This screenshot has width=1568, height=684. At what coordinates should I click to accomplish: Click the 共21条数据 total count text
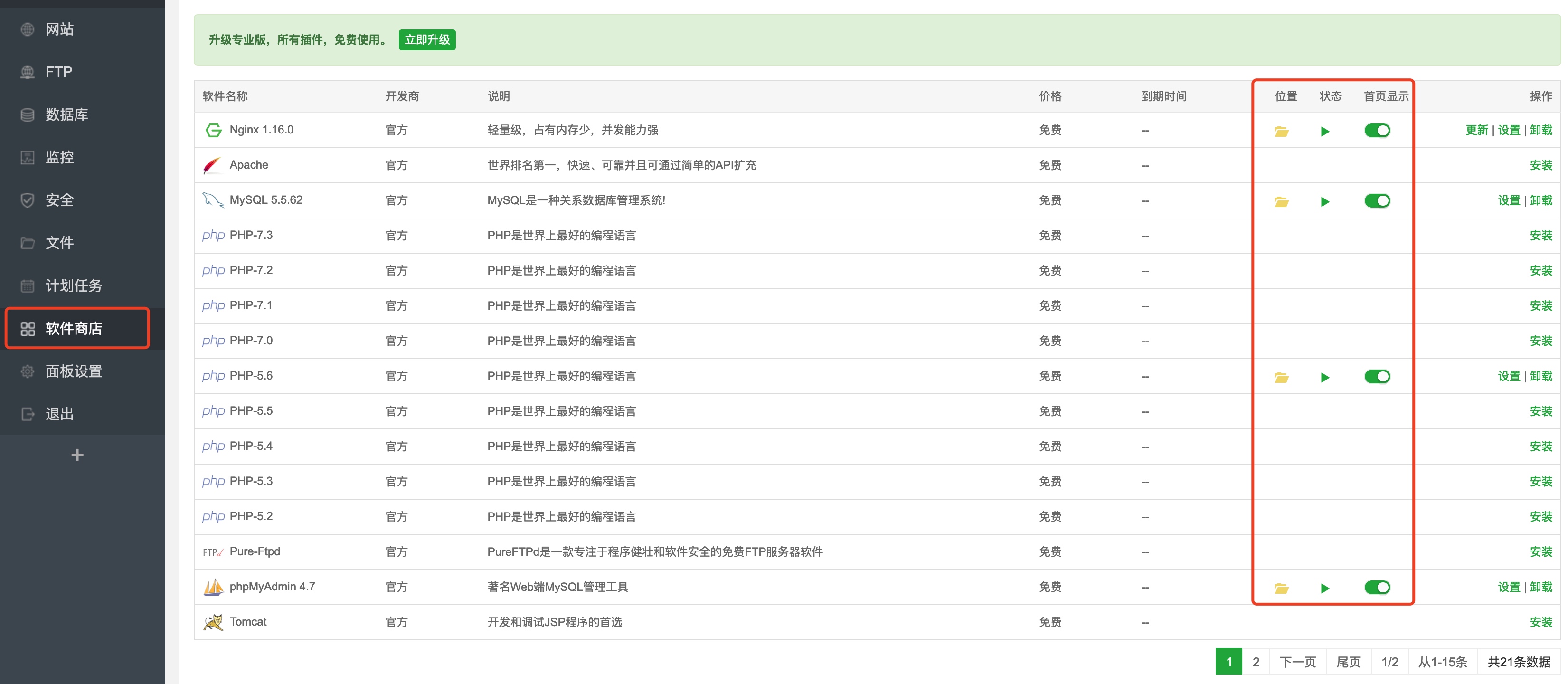point(1519,662)
